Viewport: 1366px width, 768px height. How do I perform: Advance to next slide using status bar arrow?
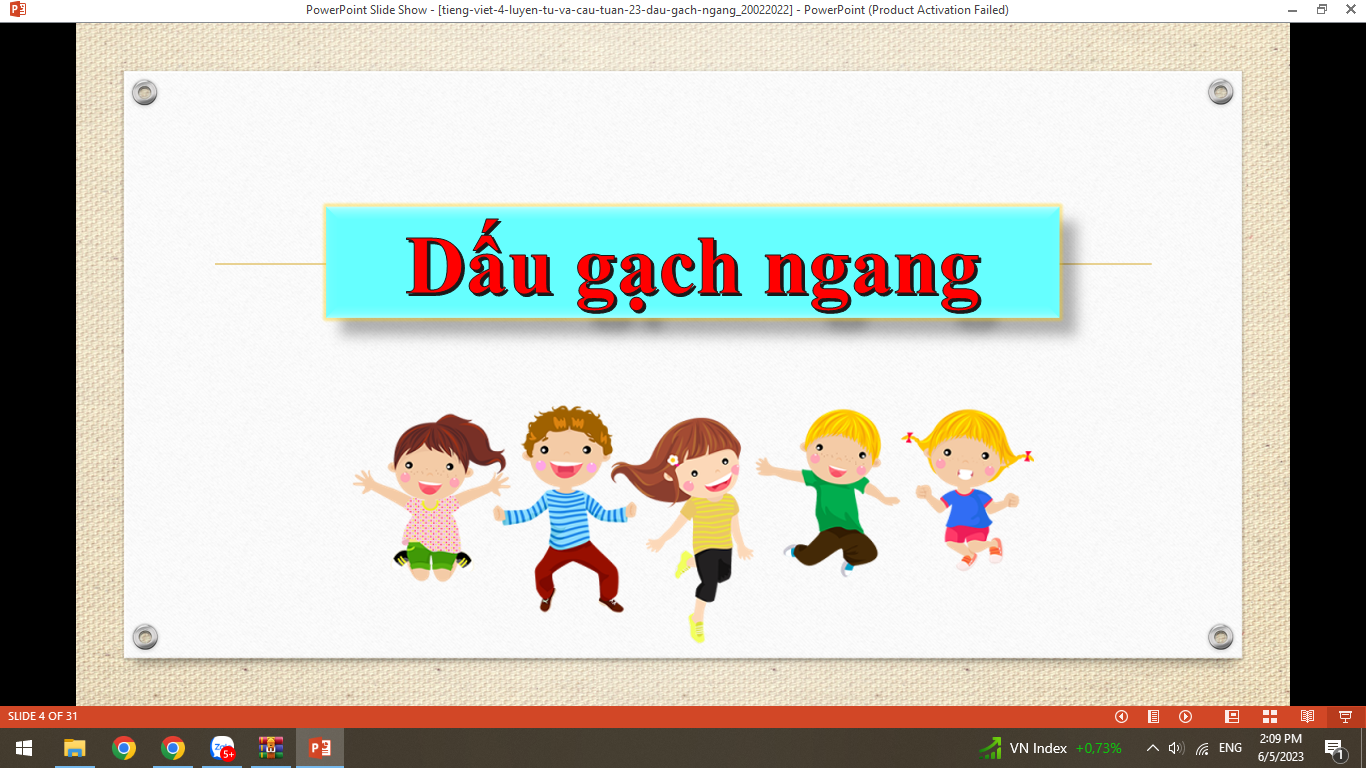1185,716
